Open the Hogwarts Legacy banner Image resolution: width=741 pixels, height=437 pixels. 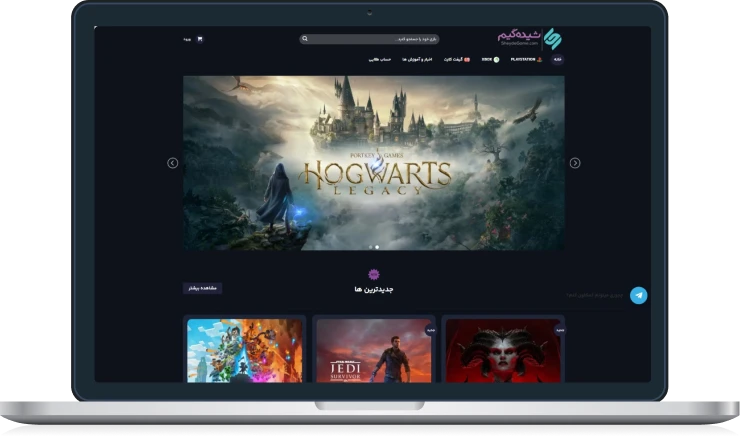coord(373,160)
